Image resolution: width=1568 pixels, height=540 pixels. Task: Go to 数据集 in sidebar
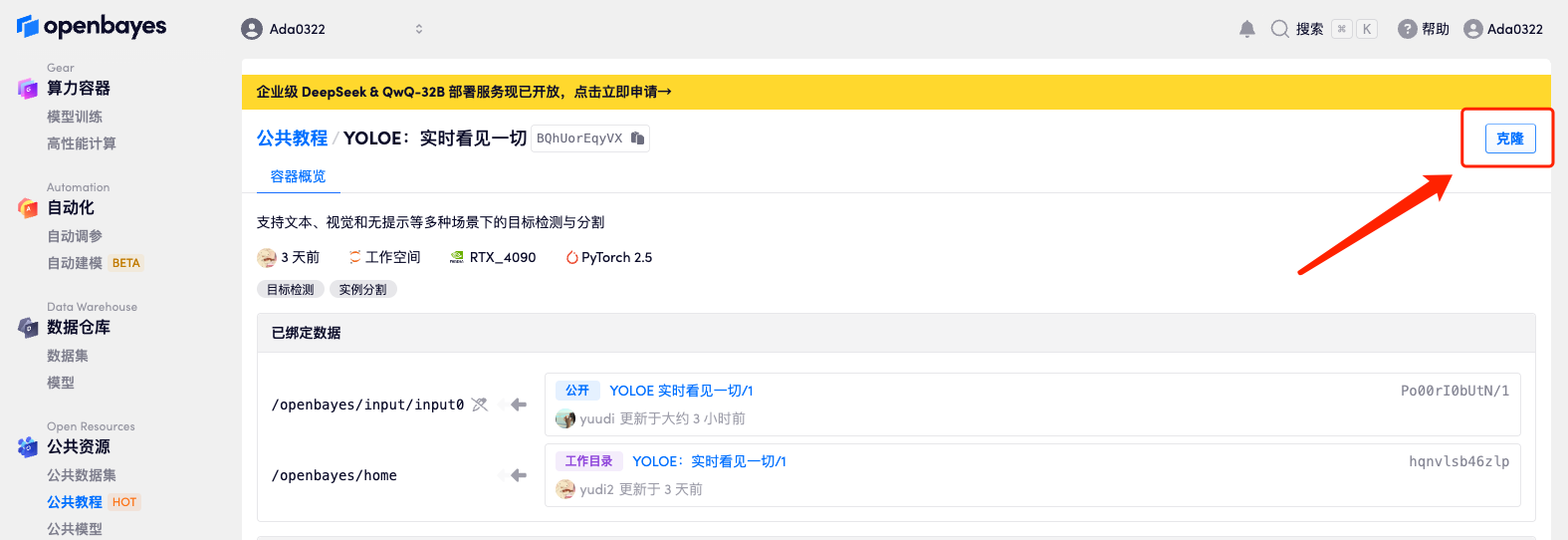[x=68, y=356]
